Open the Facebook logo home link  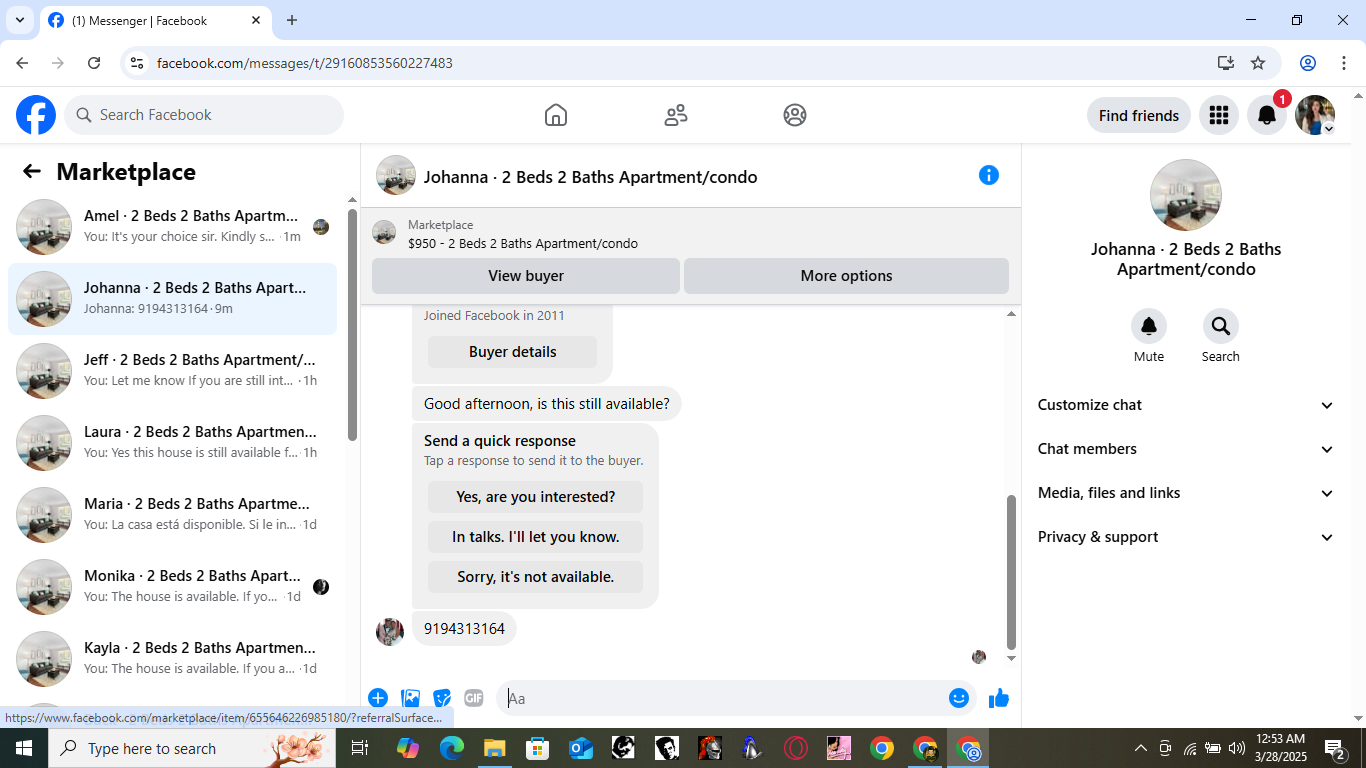[36, 115]
